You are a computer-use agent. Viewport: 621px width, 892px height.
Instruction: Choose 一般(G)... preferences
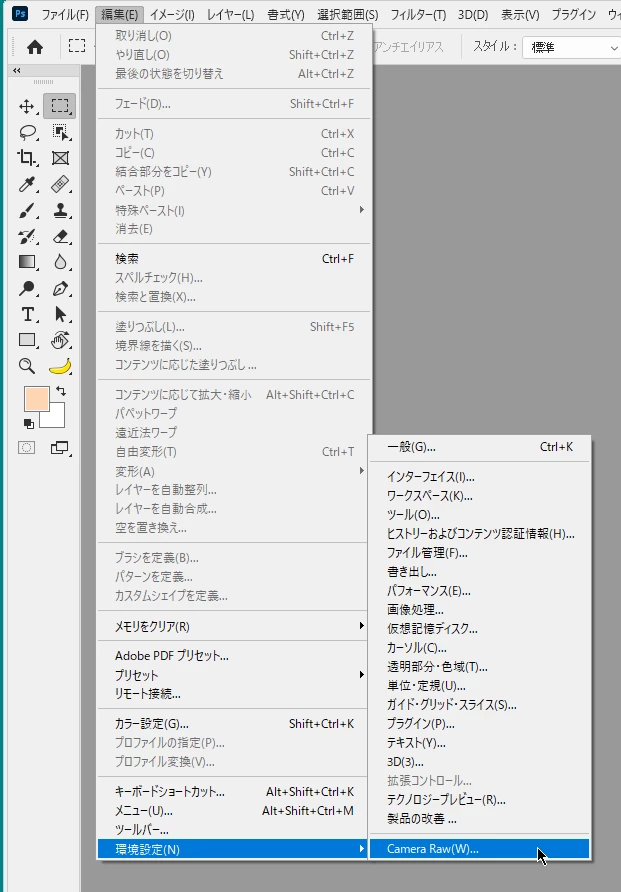click(x=479, y=447)
